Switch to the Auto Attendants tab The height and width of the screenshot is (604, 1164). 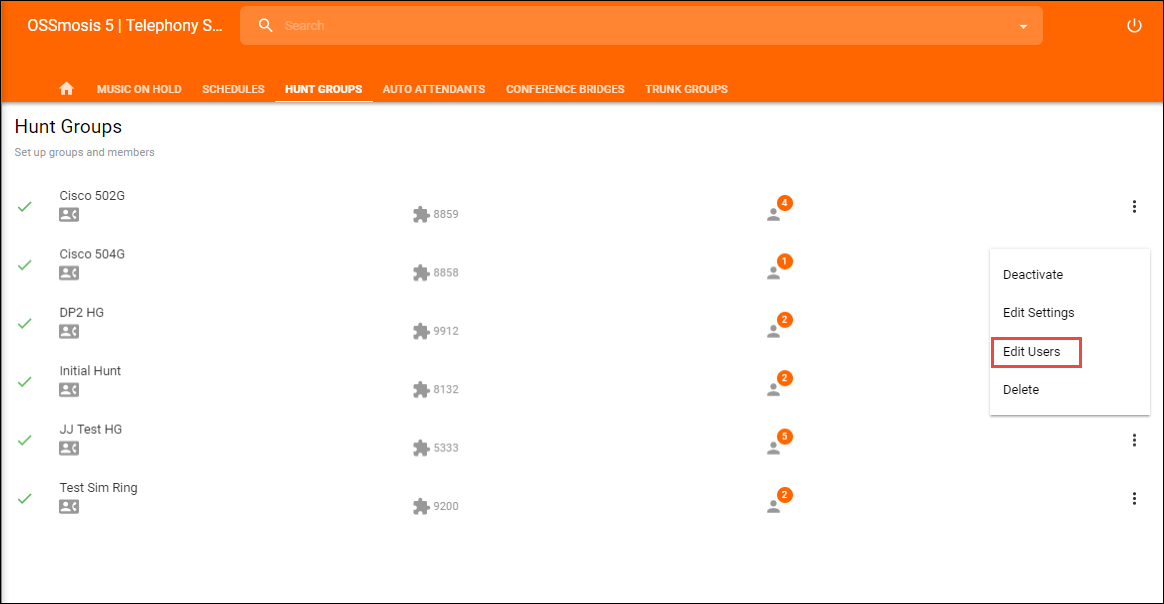click(x=433, y=89)
